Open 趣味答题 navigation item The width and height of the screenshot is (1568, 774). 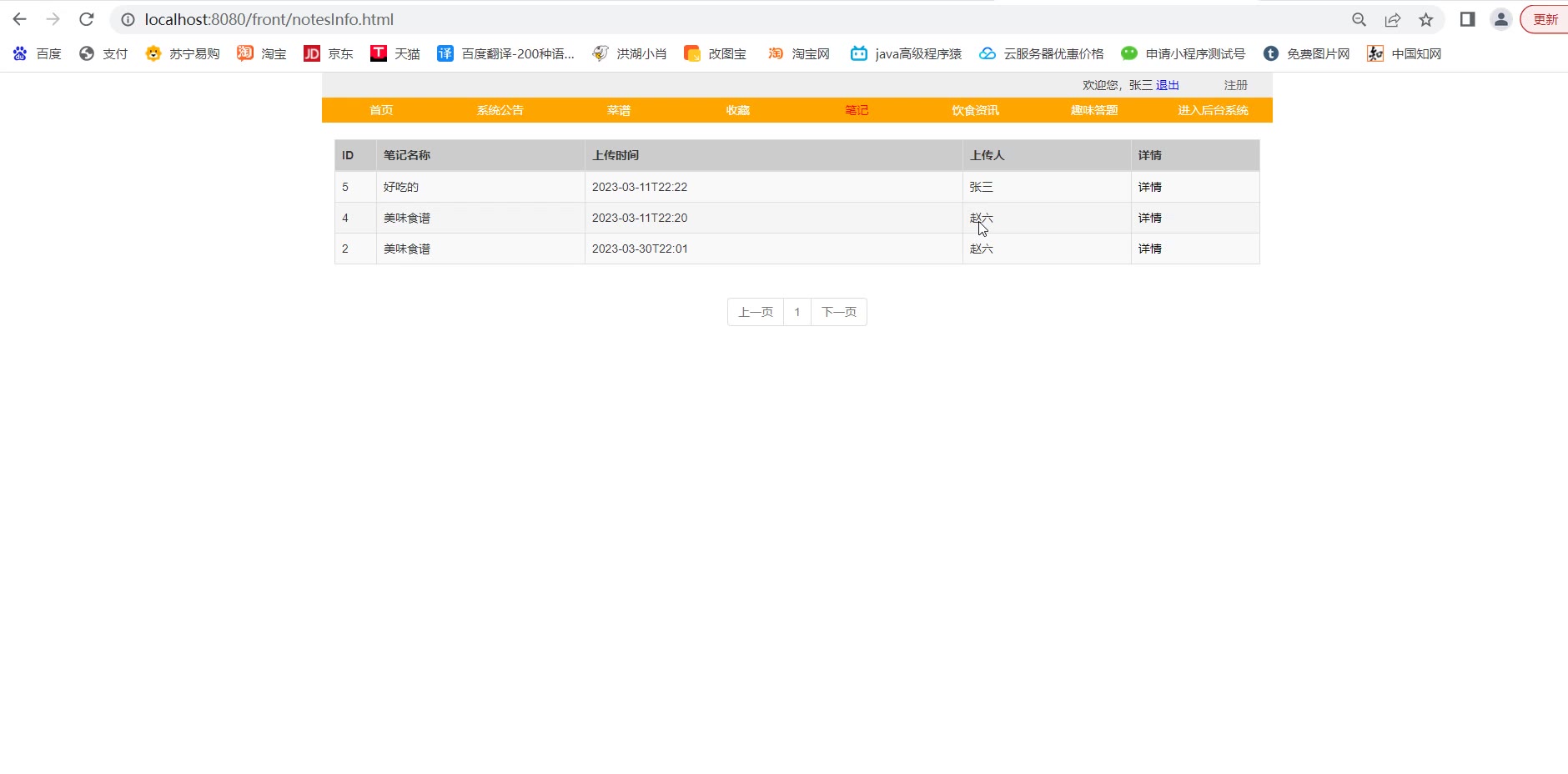[1094, 110]
